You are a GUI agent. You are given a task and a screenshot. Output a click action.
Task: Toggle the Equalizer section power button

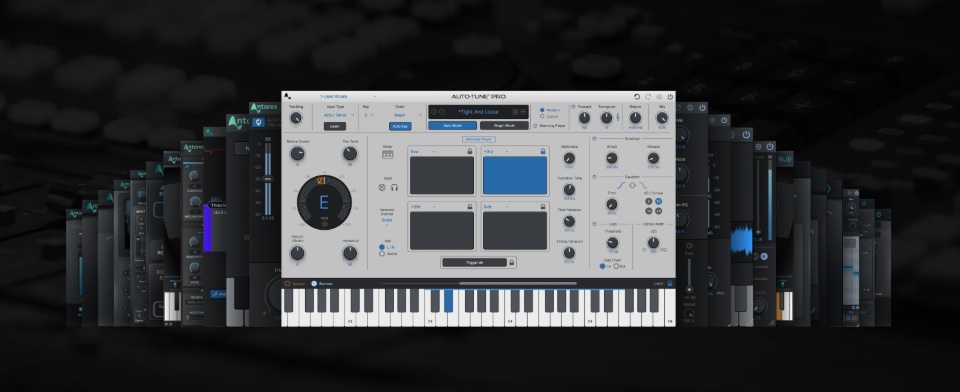[x=594, y=176]
